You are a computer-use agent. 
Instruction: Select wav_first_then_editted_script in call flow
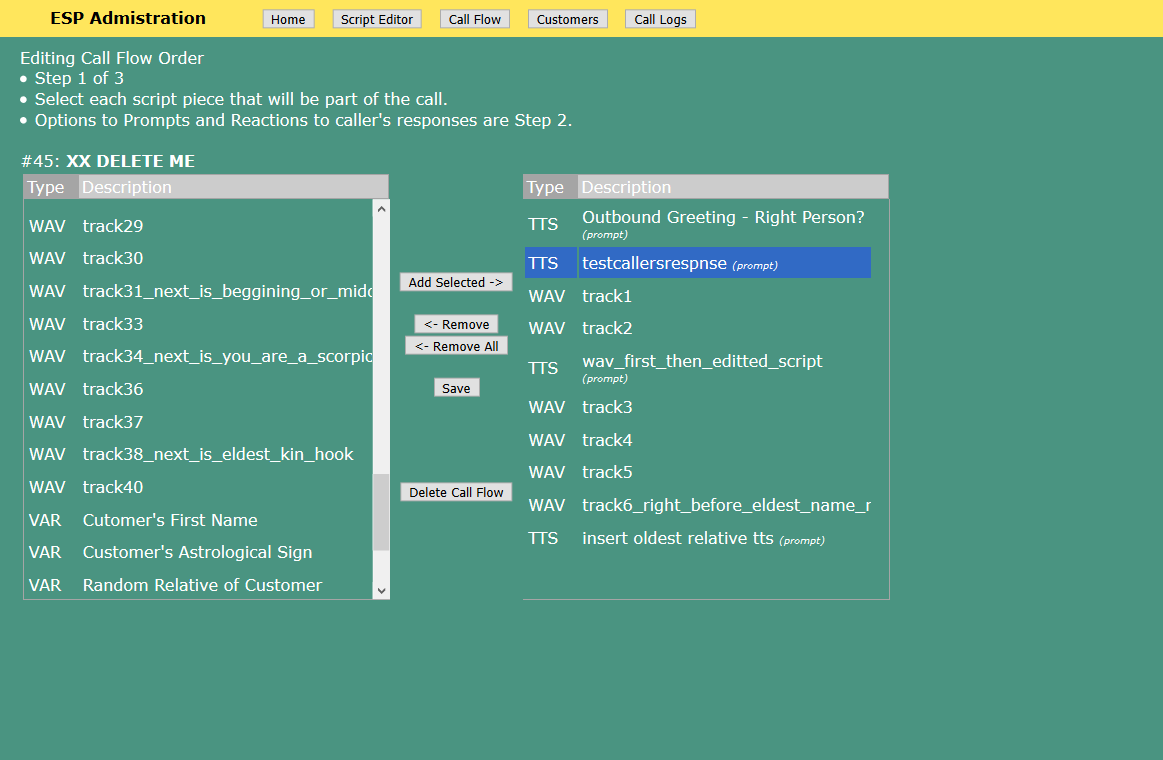click(702, 361)
